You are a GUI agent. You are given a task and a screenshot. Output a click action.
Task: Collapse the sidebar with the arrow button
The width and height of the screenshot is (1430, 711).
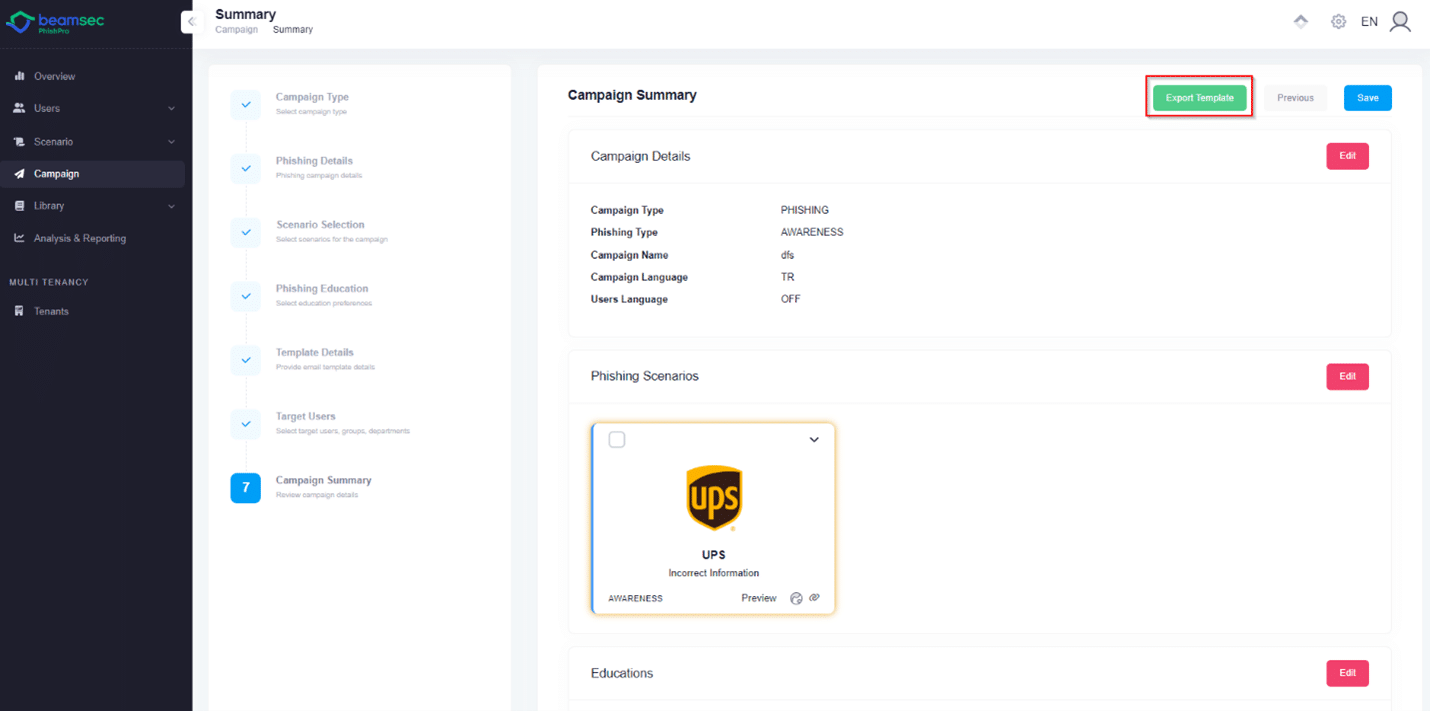point(190,22)
